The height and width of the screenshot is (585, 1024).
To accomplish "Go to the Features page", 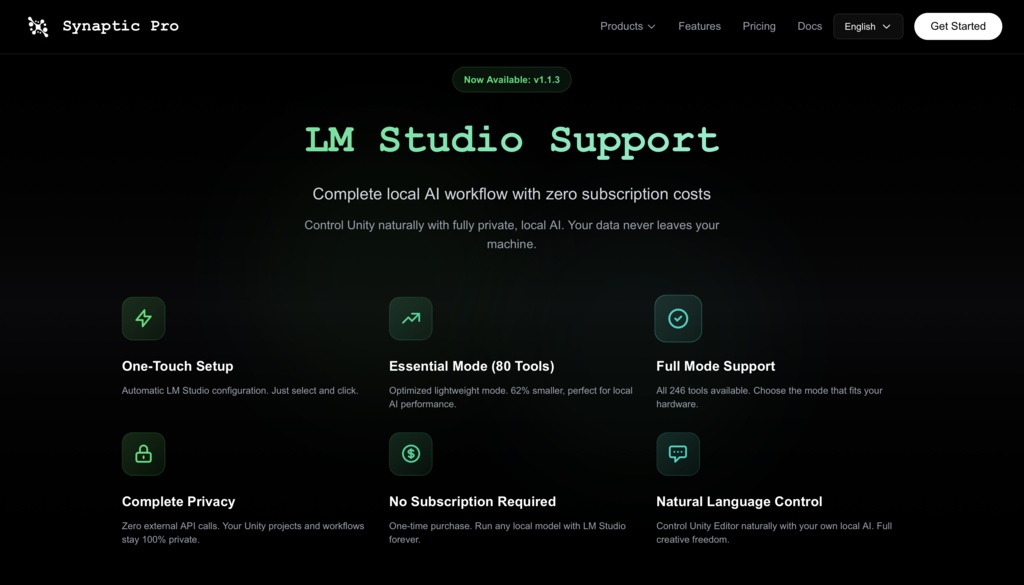I will (699, 26).
